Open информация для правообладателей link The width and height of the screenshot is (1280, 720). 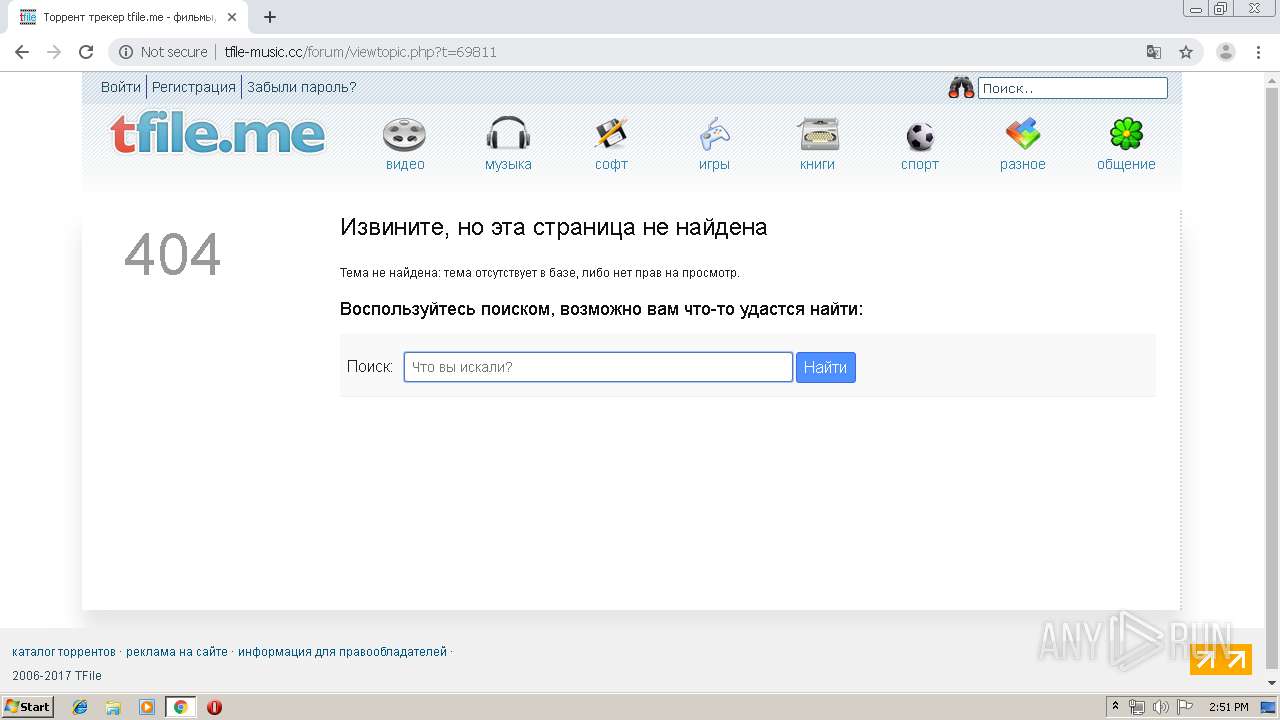click(x=342, y=652)
